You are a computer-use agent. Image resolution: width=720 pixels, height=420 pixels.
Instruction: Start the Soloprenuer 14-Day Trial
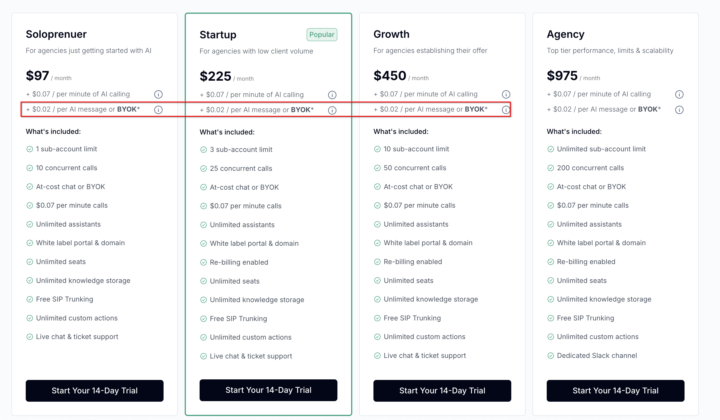94,390
